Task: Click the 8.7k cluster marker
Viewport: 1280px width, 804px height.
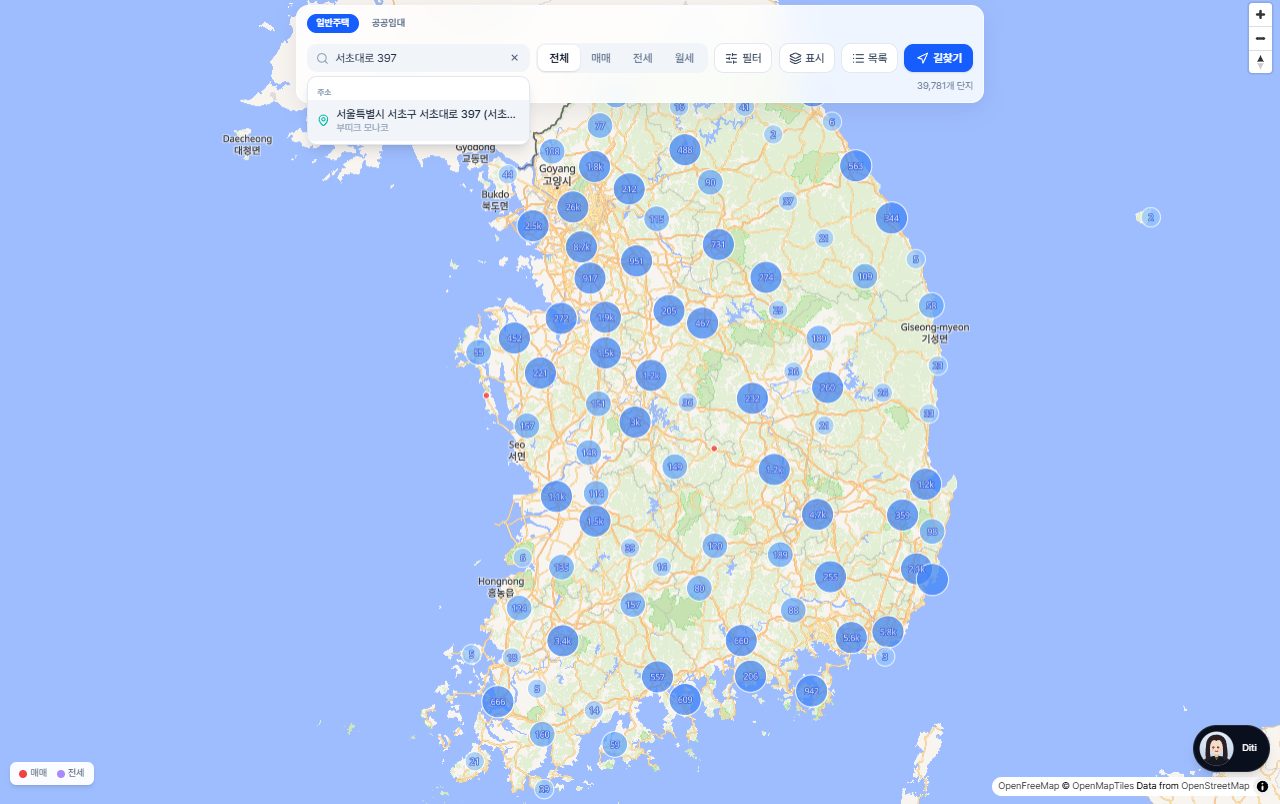Action: [581, 246]
